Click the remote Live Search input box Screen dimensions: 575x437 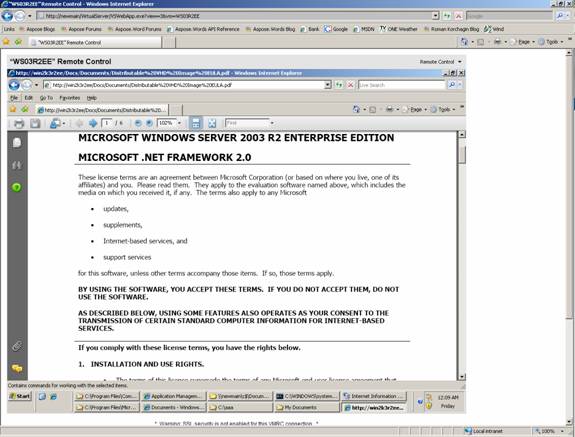click(x=402, y=85)
